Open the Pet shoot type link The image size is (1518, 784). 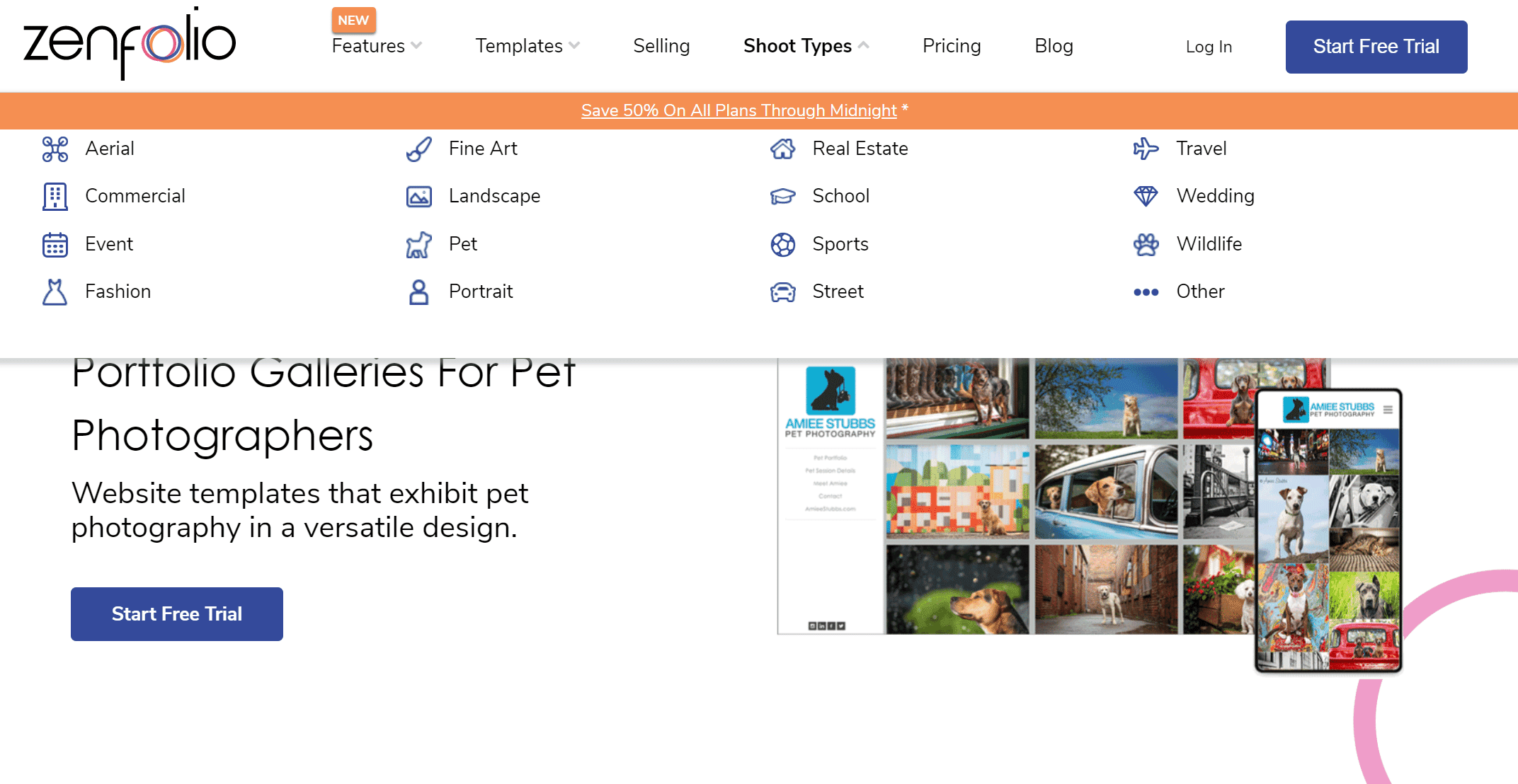(463, 244)
